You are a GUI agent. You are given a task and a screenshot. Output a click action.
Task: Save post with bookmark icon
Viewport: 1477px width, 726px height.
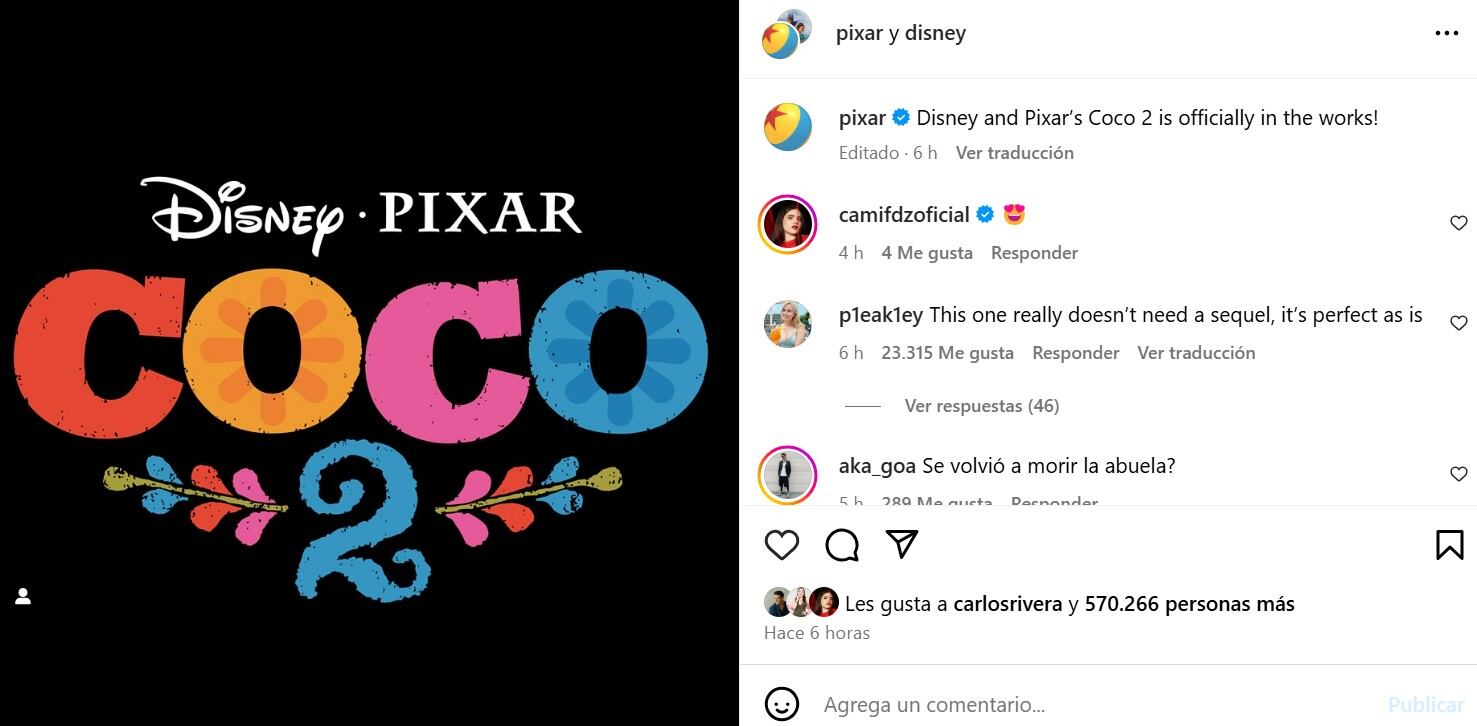(1450, 545)
